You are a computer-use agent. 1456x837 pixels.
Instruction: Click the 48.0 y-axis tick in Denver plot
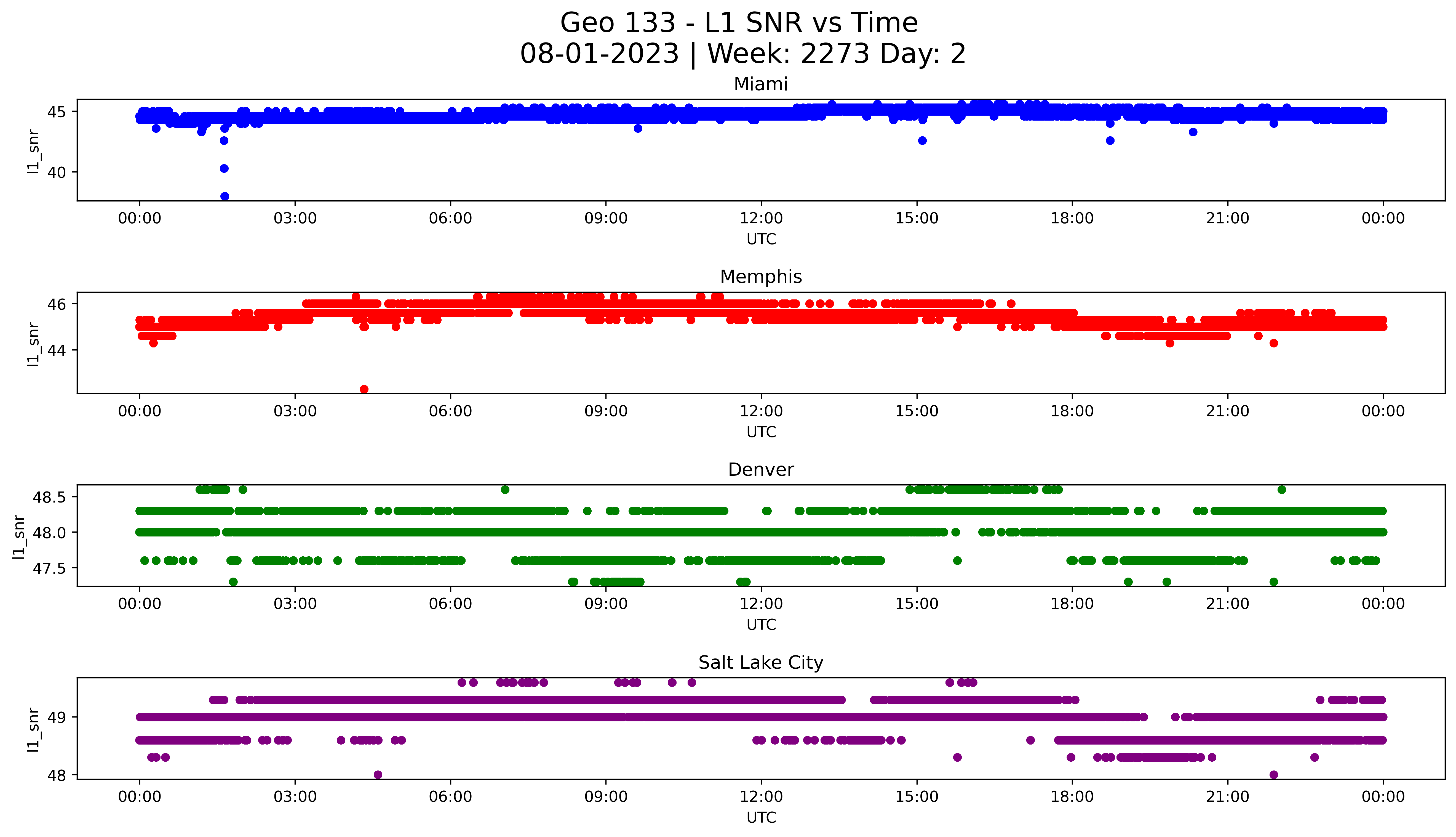point(50,532)
